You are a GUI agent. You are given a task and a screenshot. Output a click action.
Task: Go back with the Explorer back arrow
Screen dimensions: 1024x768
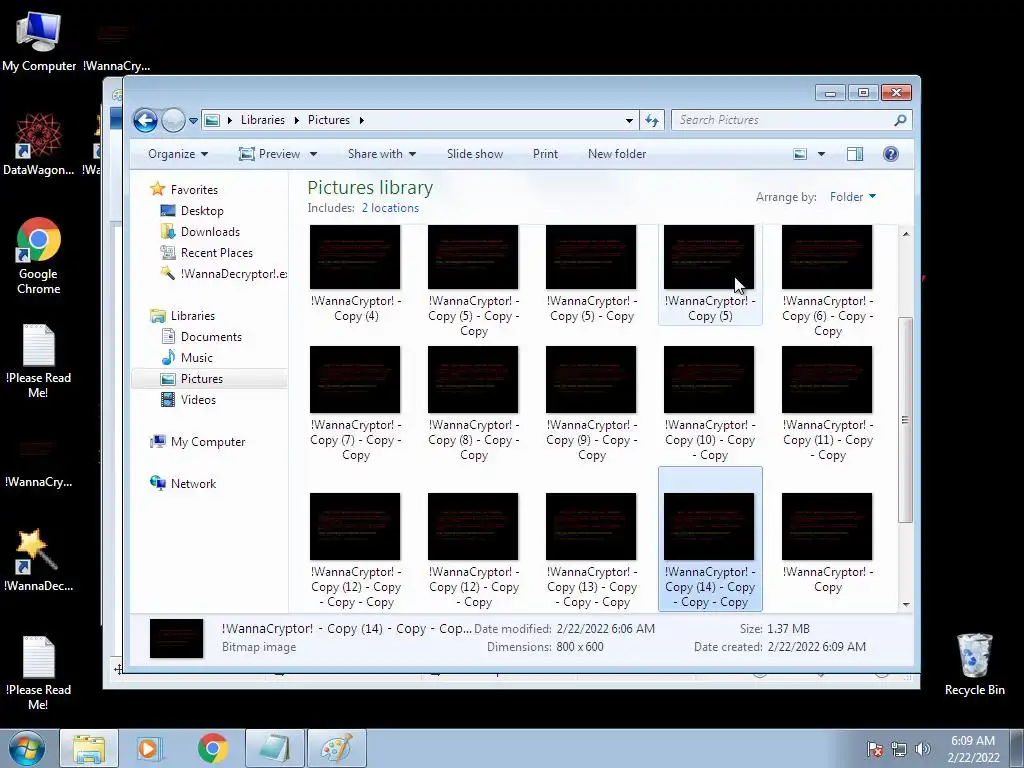click(145, 120)
